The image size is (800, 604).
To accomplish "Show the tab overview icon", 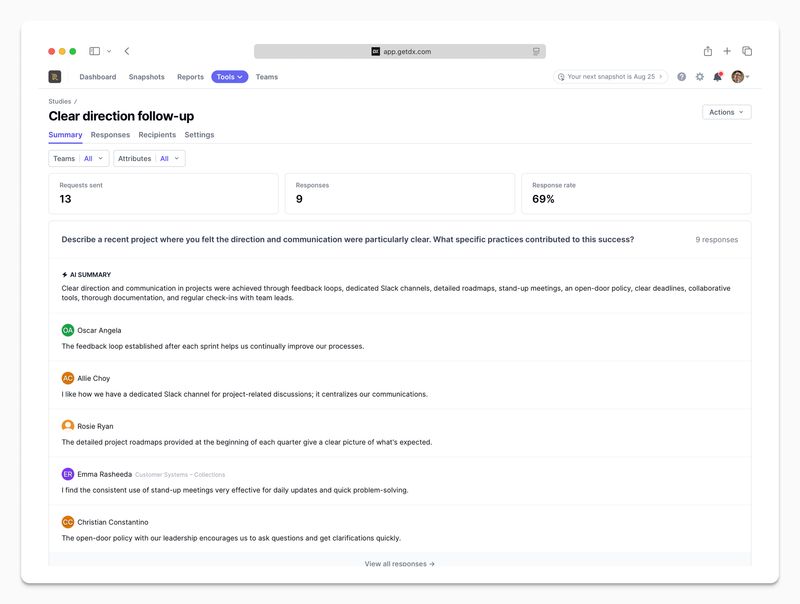I will point(747,51).
